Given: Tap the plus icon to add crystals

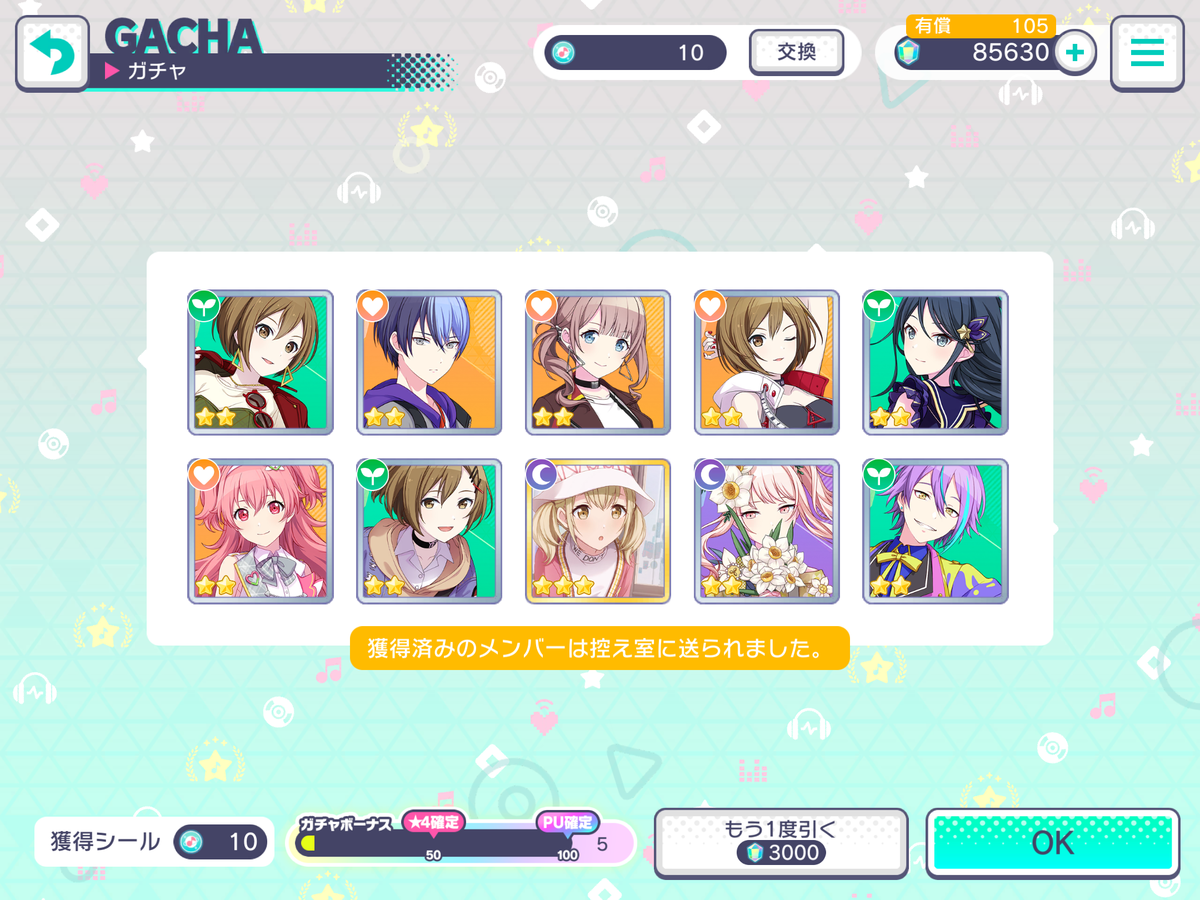Looking at the screenshot, I should pyautogui.click(x=1075, y=52).
